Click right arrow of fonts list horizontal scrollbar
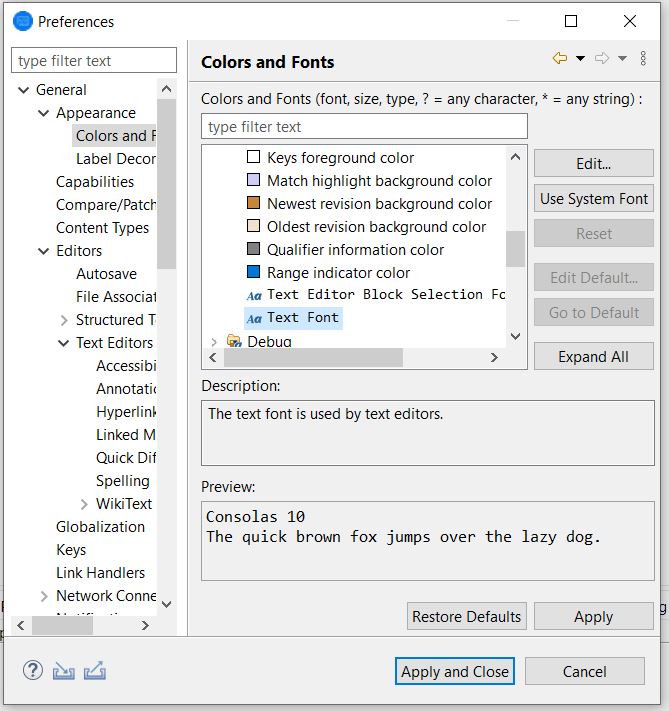Image resolution: width=669 pixels, height=711 pixels. [x=494, y=358]
